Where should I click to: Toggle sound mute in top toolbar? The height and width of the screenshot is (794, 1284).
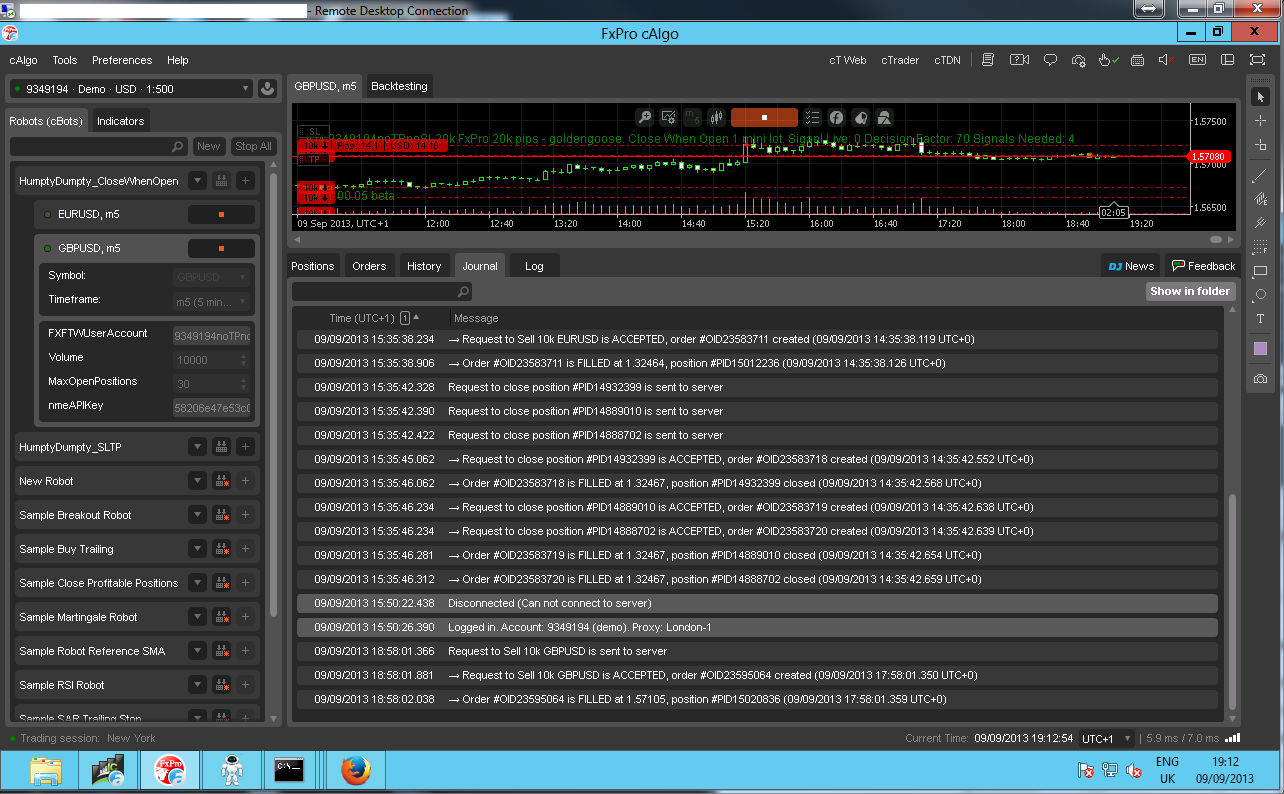[x=1167, y=60]
